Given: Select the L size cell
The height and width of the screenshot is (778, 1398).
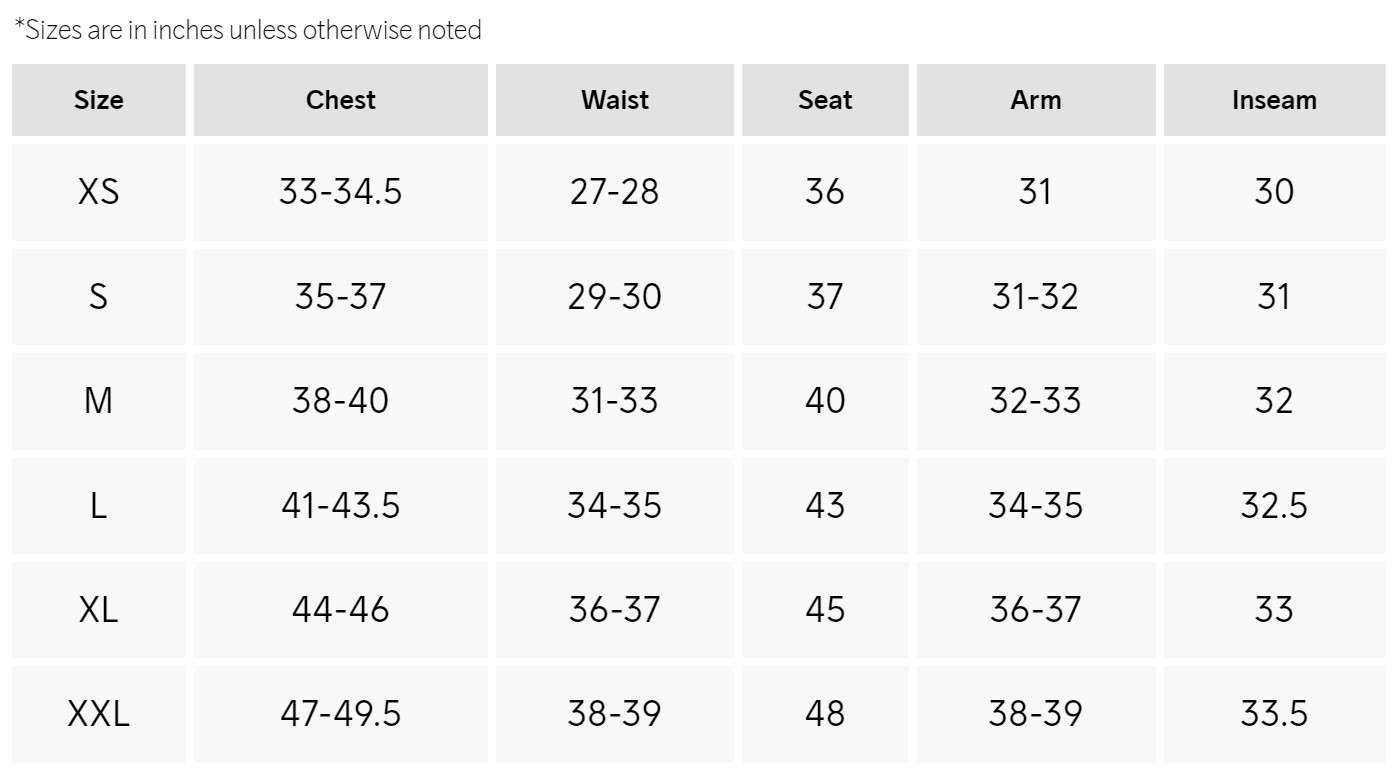Looking at the screenshot, I should click(99, 505).
